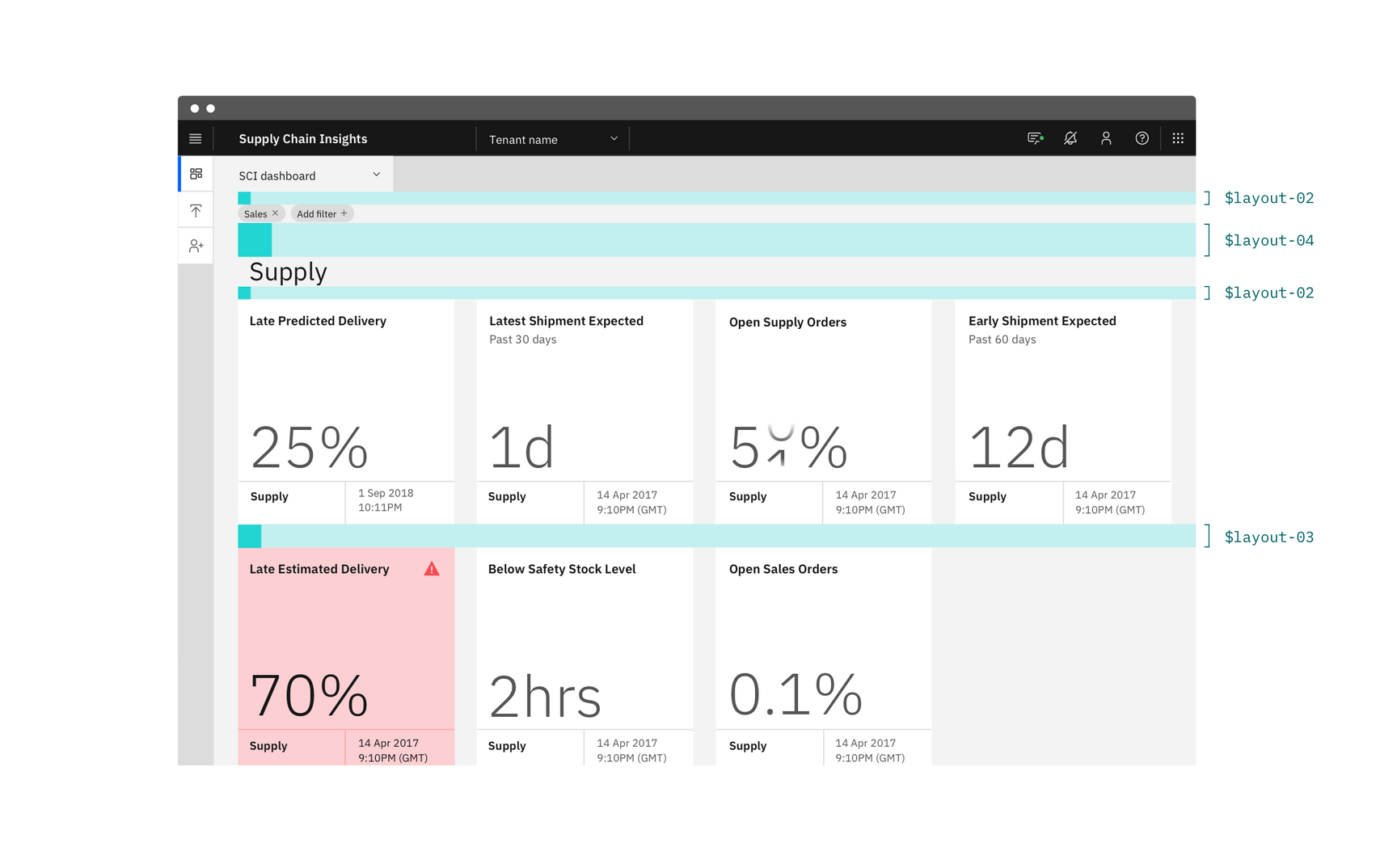Click the teal layout spacing swatch above Supply

[x=255, y=239]
